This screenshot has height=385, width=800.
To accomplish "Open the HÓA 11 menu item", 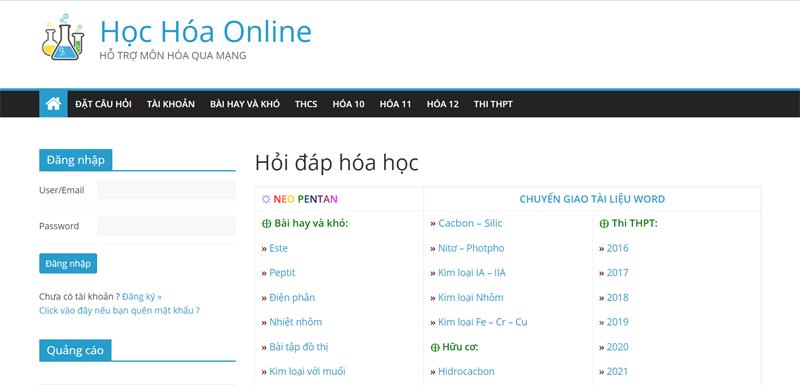I will coord(395,104).
